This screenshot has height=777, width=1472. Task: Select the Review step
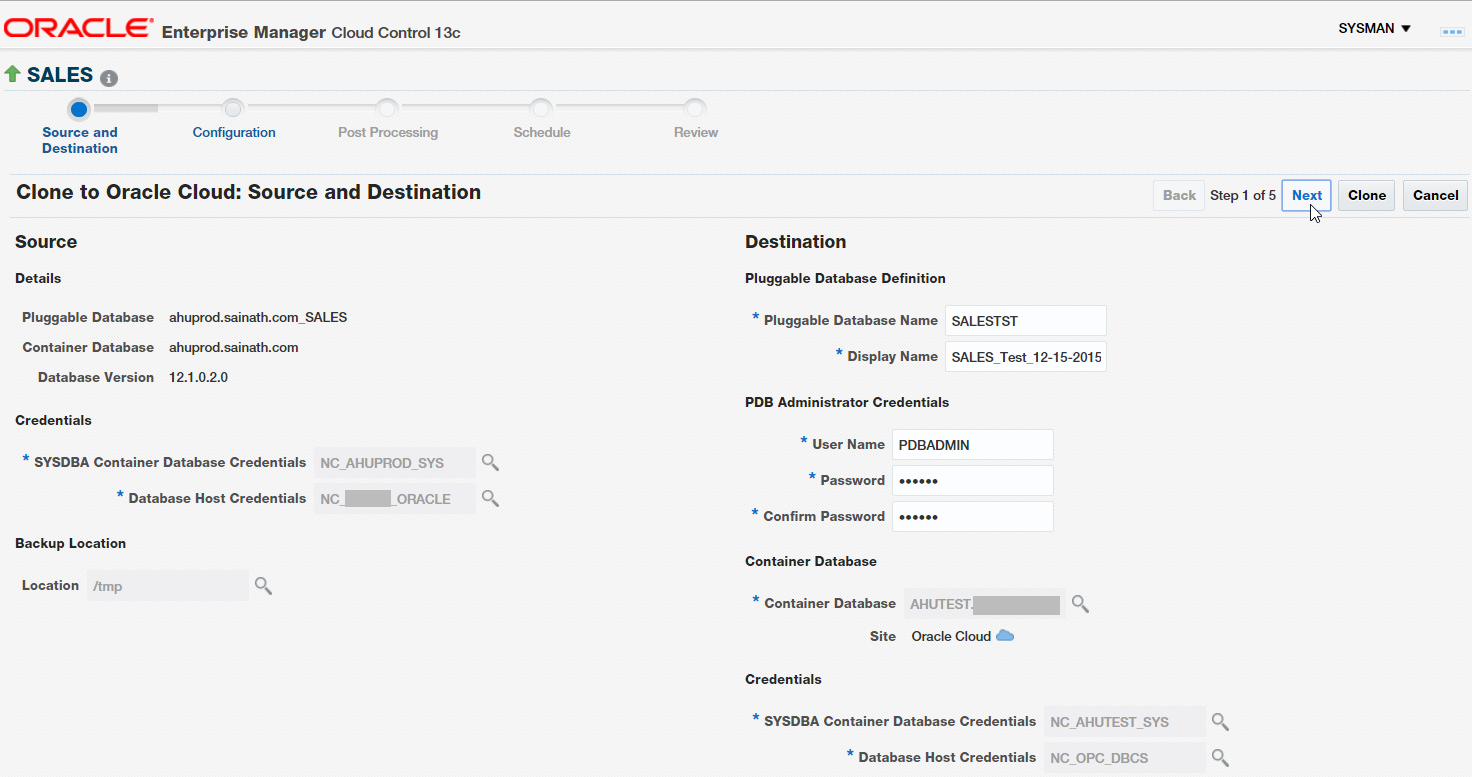(696, 132)
